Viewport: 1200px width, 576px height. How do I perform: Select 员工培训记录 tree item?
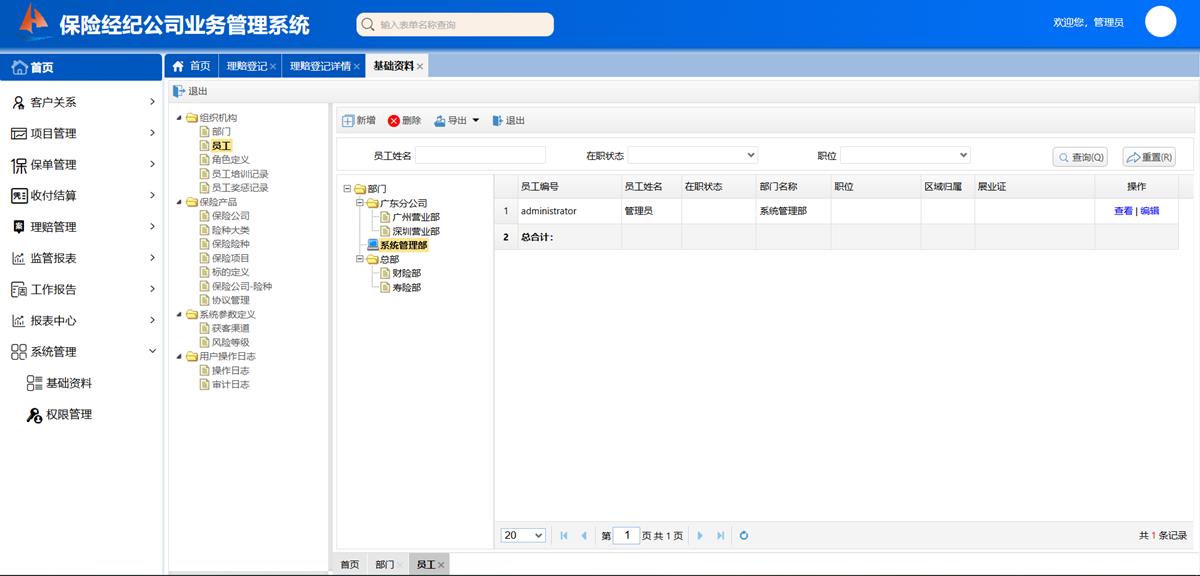(240, 174)
